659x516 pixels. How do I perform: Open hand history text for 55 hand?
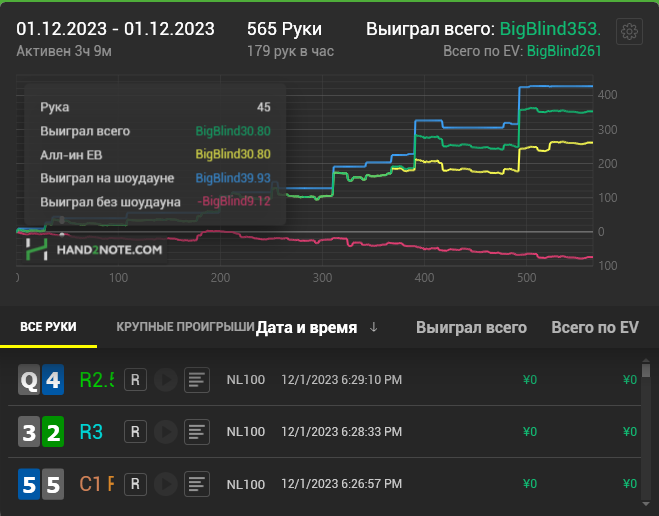(197, 484)
